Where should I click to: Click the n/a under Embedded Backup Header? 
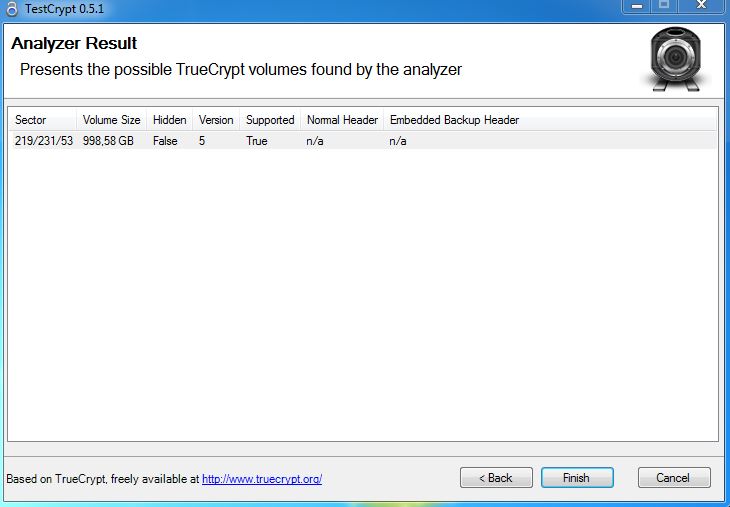(398, 141)
